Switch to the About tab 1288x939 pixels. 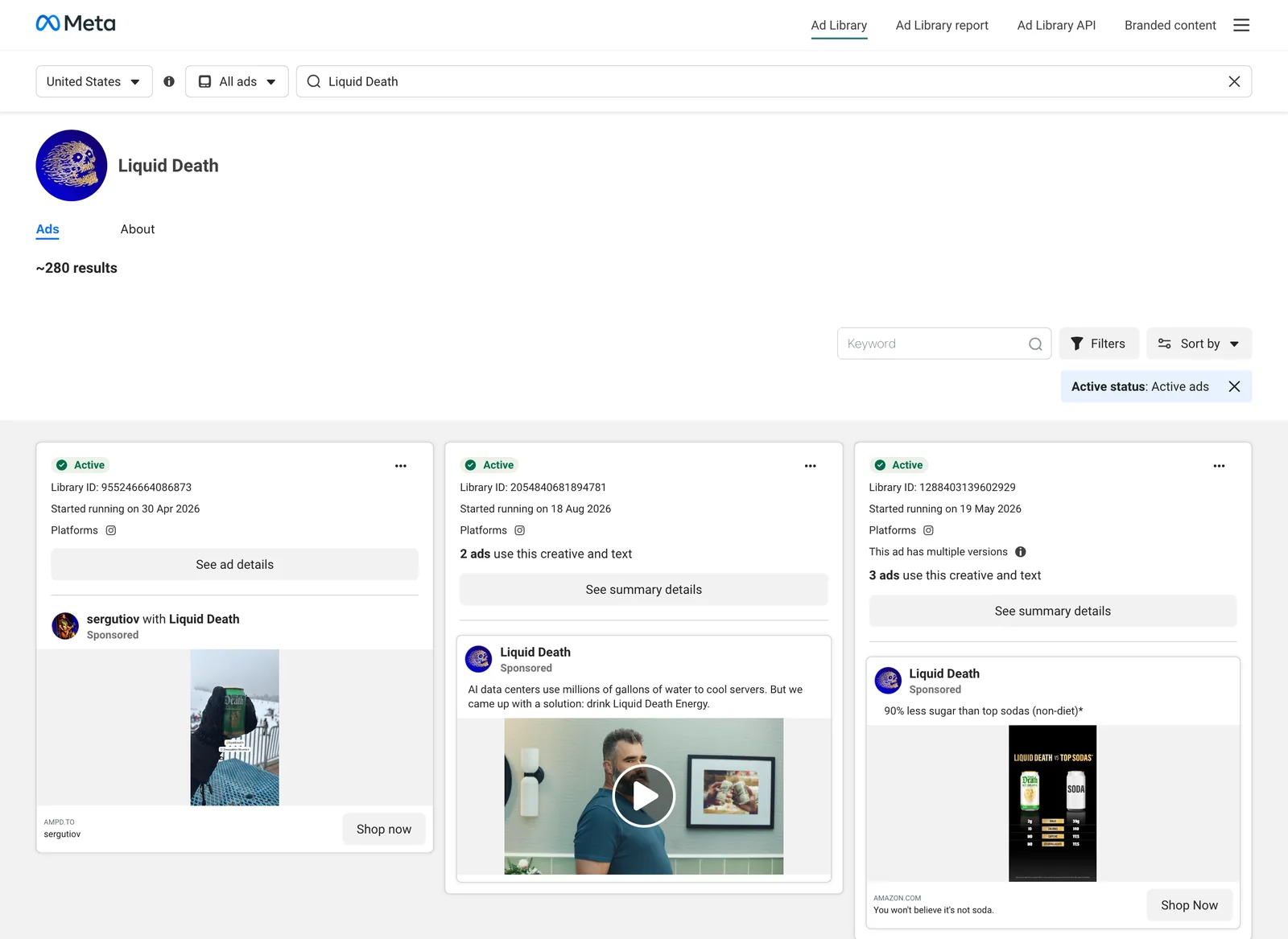click(138, 229)
